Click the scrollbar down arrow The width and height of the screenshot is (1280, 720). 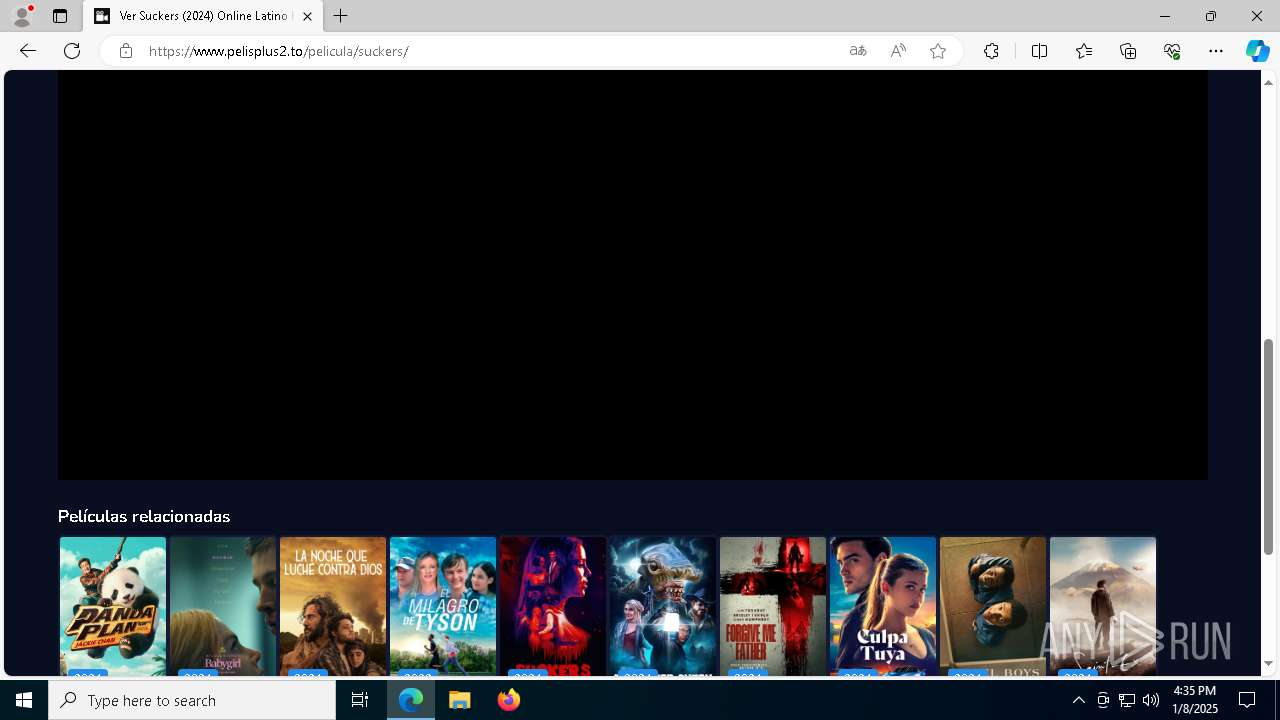pyautogui.click(x=1268, y=664)
